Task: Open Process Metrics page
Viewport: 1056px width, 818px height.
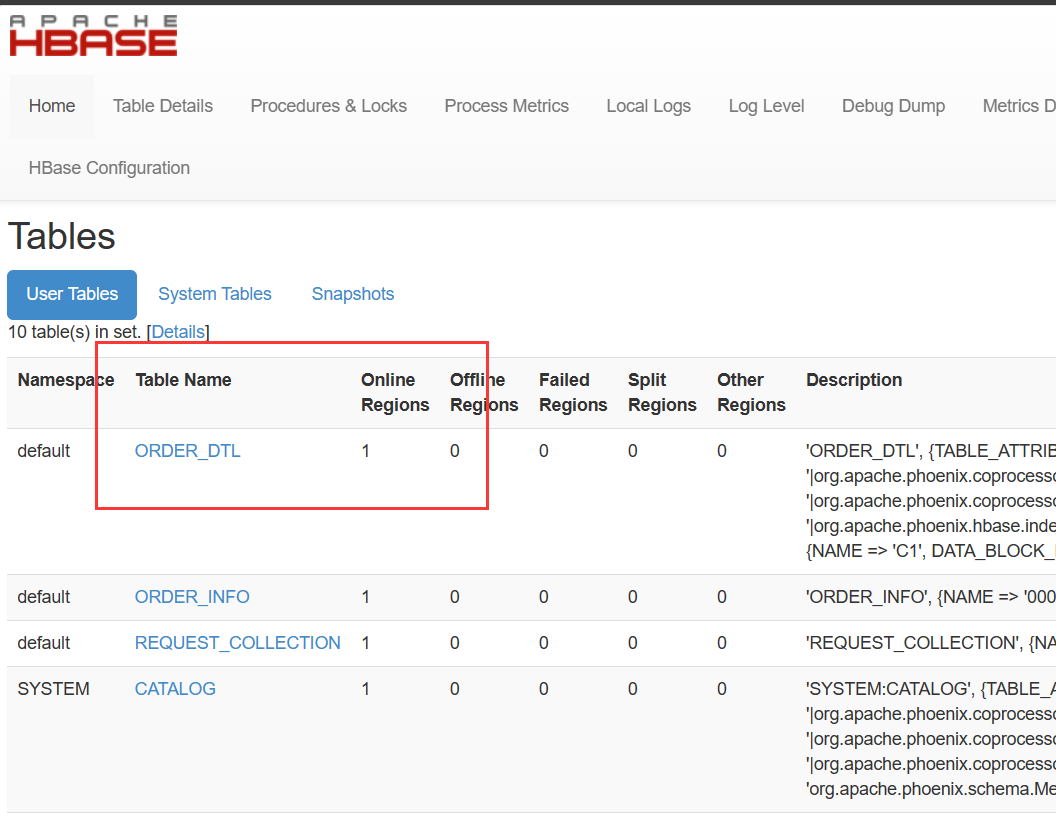Action: point(506,106)
